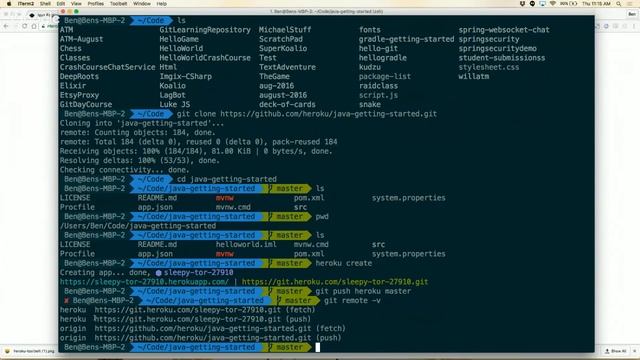Click the Wi-Fi status icon in the menu bar
640x360 pixels.
tap(553, 3)
